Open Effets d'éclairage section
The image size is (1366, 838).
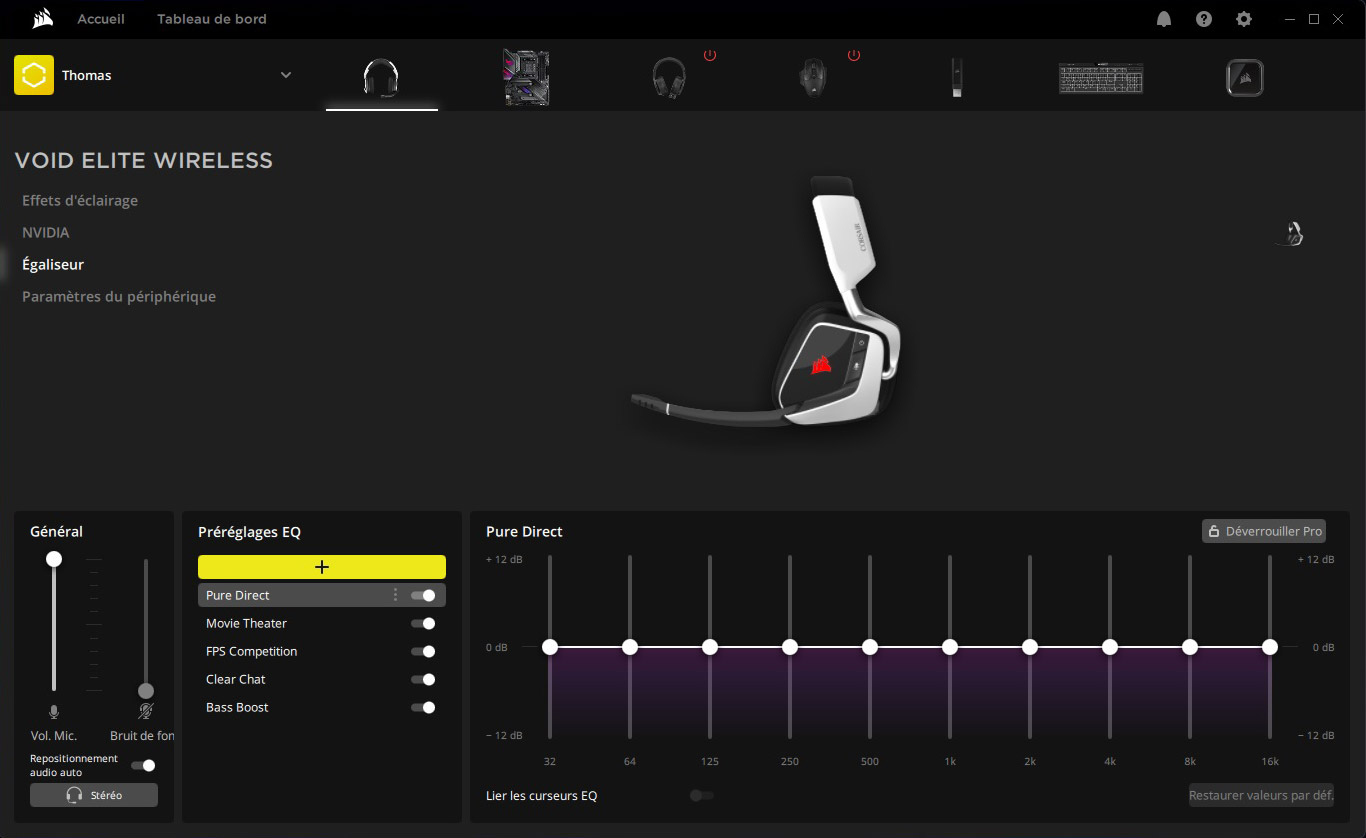coord(80,200)
